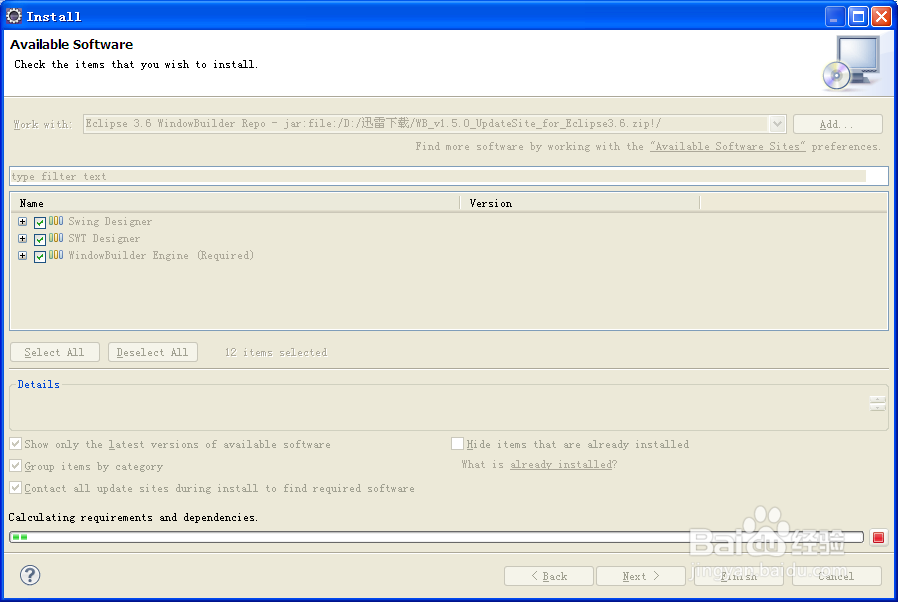Click the Finish button
This screenshot has width=898, height=602.
tap(739, 576)
